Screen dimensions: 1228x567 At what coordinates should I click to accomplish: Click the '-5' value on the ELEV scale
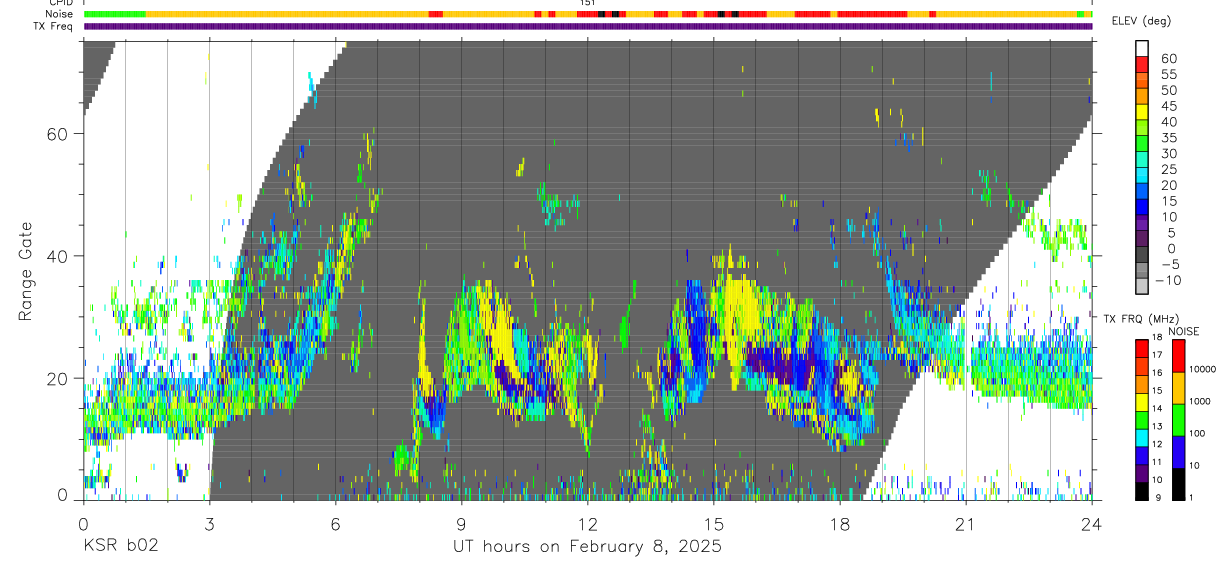(x=1168, y=264)
